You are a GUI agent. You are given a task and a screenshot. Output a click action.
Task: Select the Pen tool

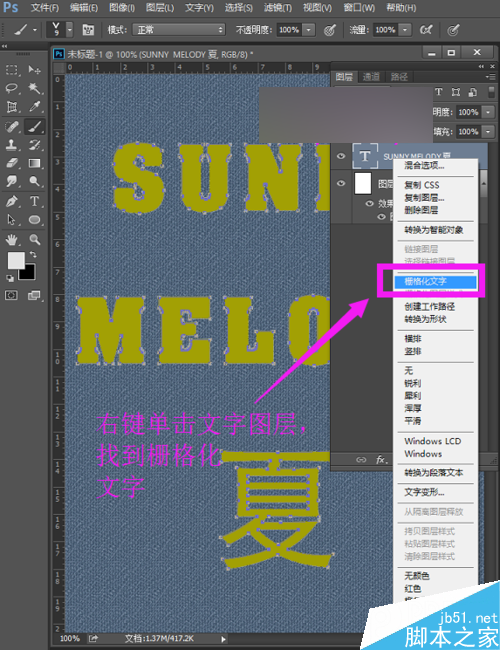click(12, 201)
